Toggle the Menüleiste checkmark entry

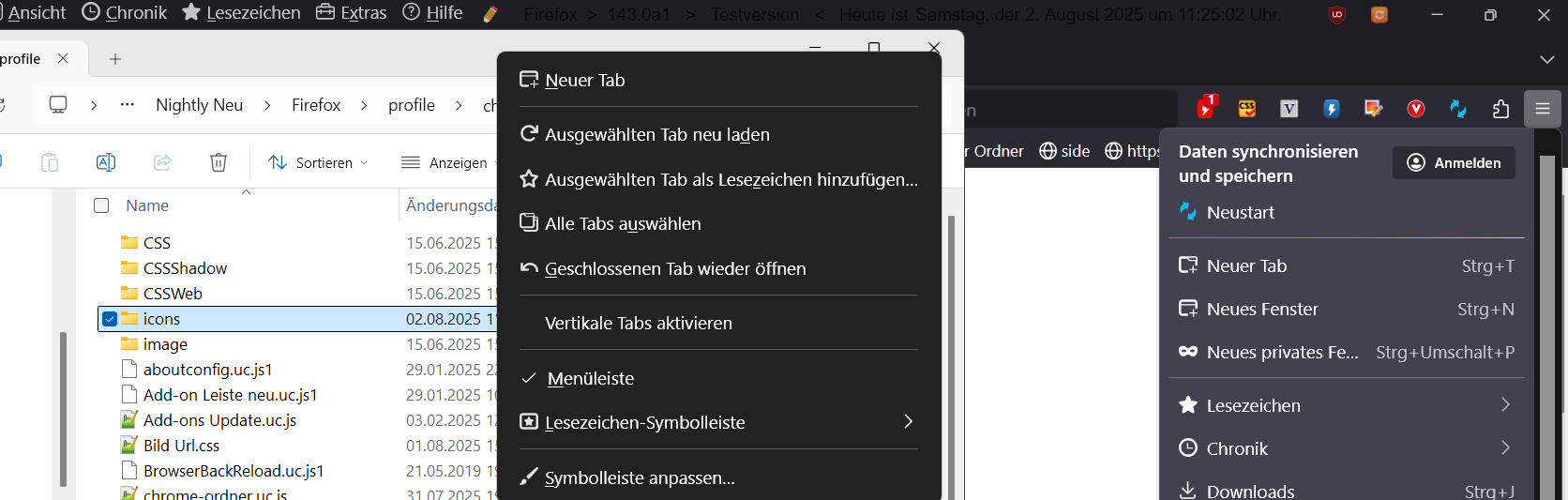[591, 378]
